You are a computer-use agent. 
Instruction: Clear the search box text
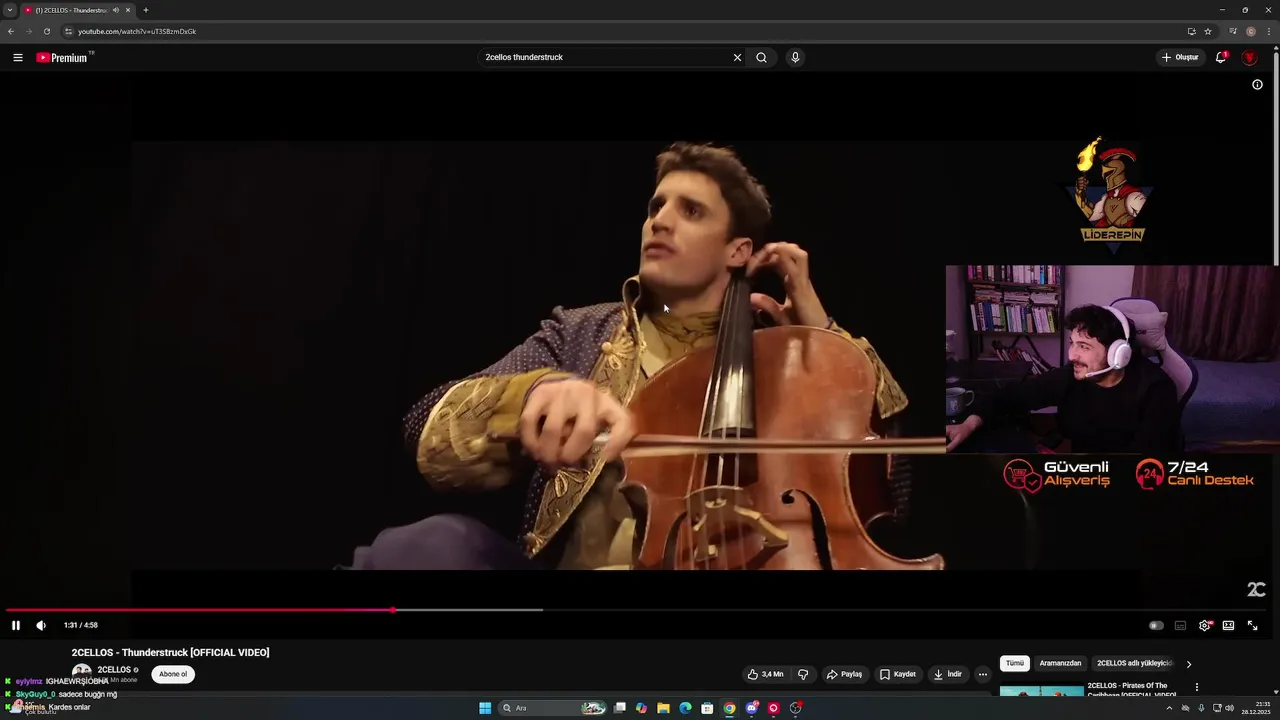(737, 57)
